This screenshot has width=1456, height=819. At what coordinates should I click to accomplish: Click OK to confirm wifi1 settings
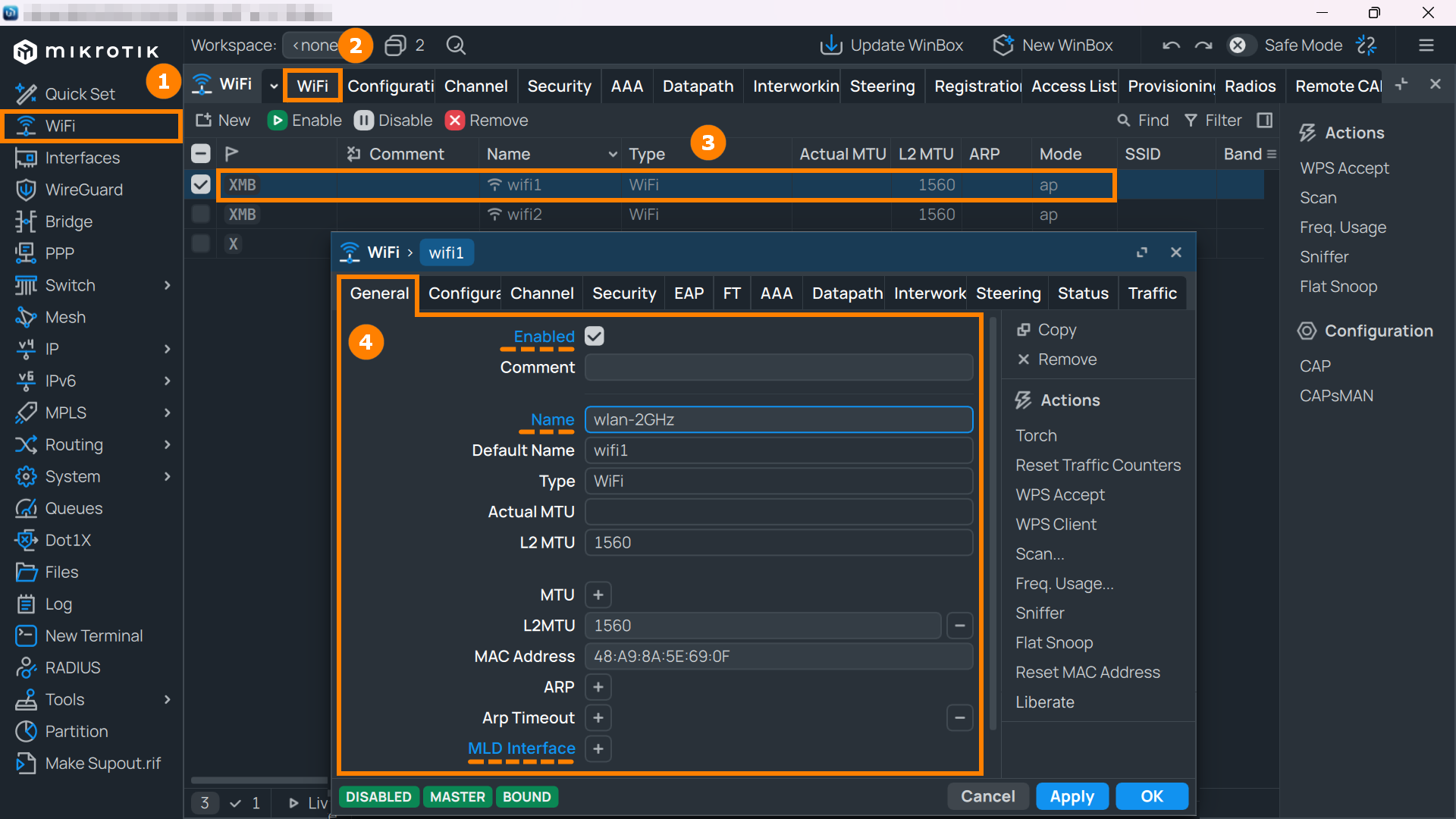point(1152,796)
